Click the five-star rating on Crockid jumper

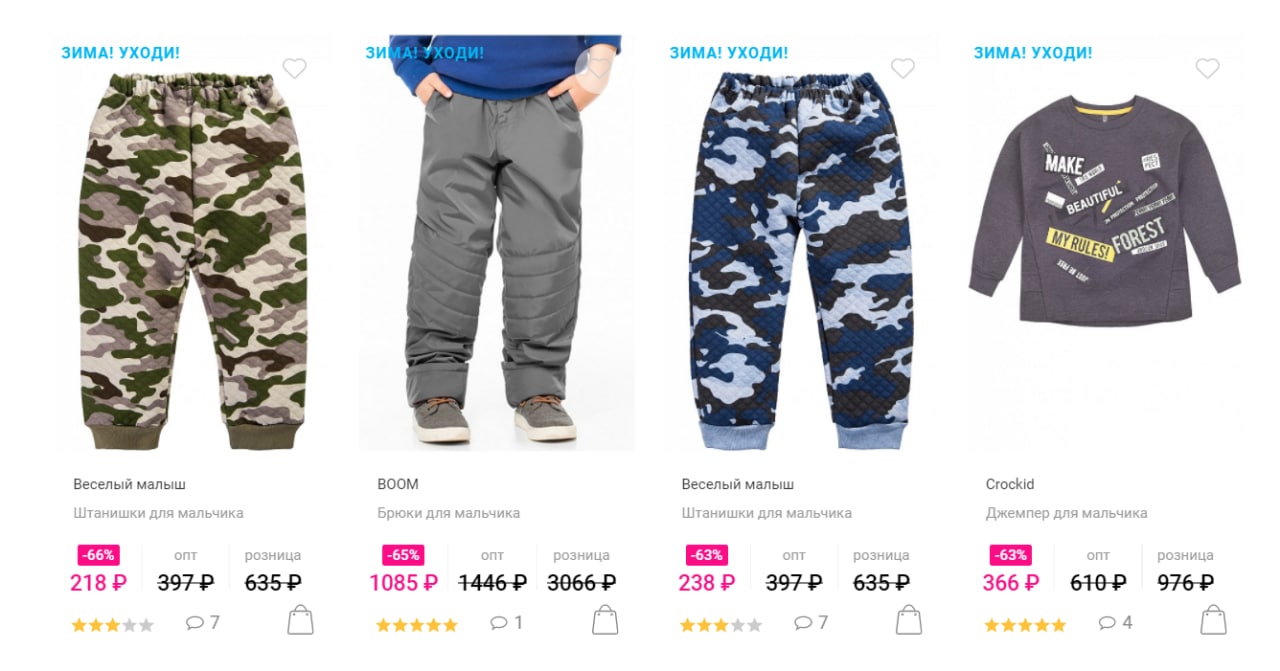[1025, 625]
